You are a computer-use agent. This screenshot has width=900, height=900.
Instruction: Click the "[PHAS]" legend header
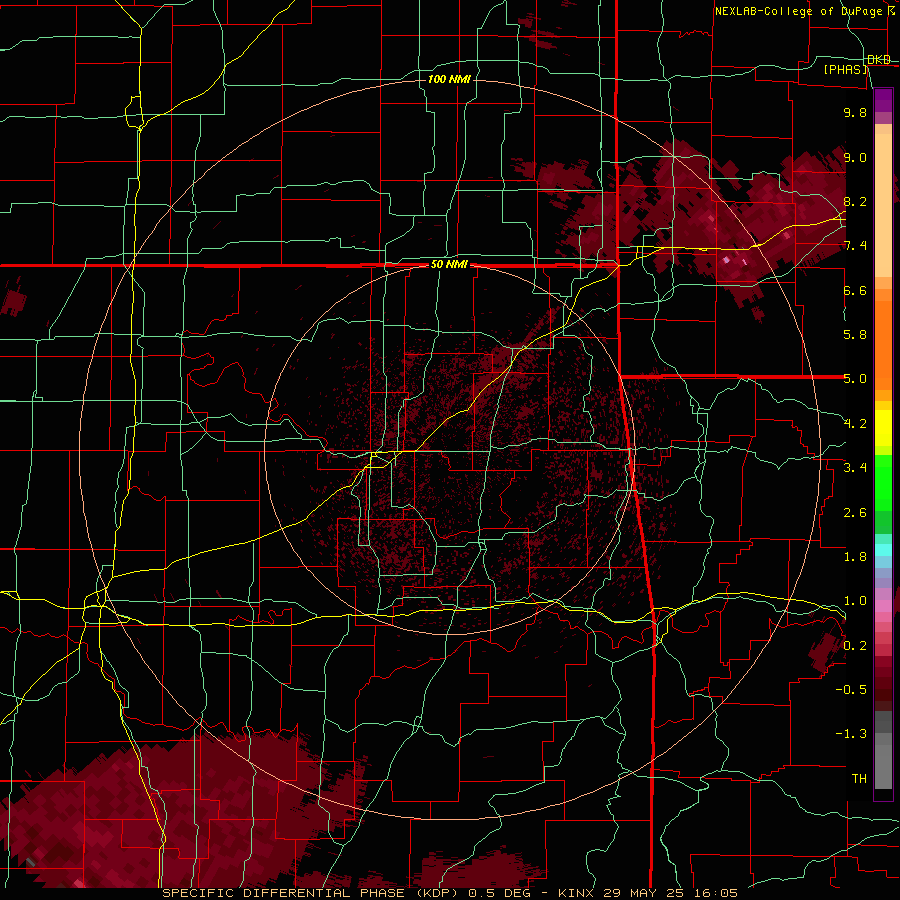[x=846, y=69]
